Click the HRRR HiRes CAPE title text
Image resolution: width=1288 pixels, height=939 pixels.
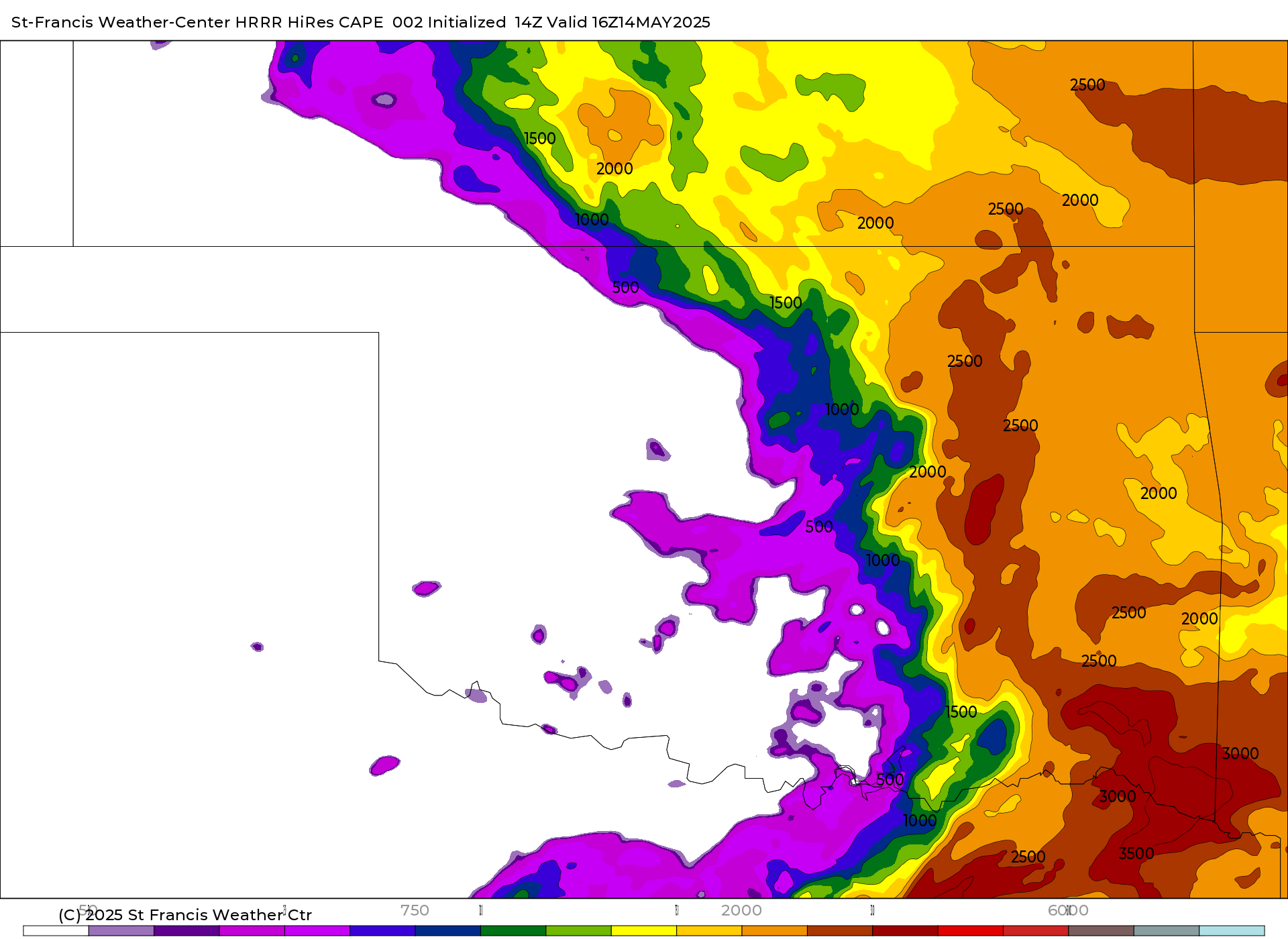(309, 22)
